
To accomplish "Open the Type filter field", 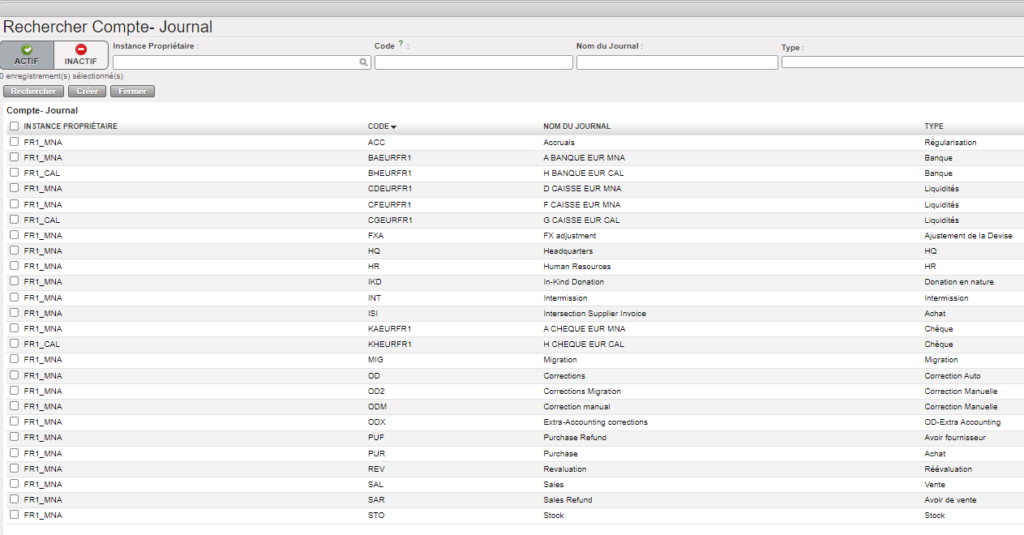I will [x=902, y=62].
